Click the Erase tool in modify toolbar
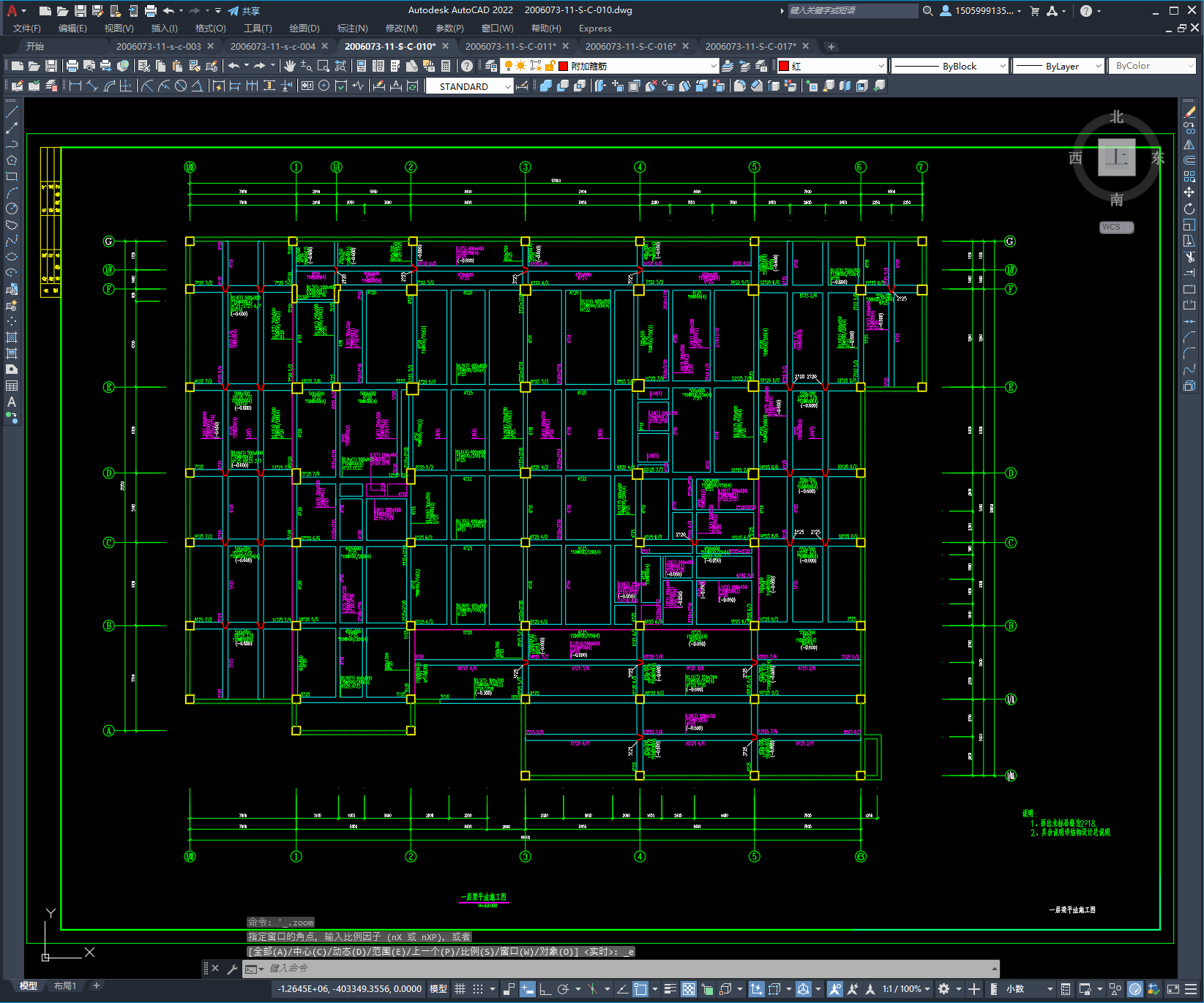Image resolution: width=1204 pixels, height=1003 pixels. [x=1189, y=112]
